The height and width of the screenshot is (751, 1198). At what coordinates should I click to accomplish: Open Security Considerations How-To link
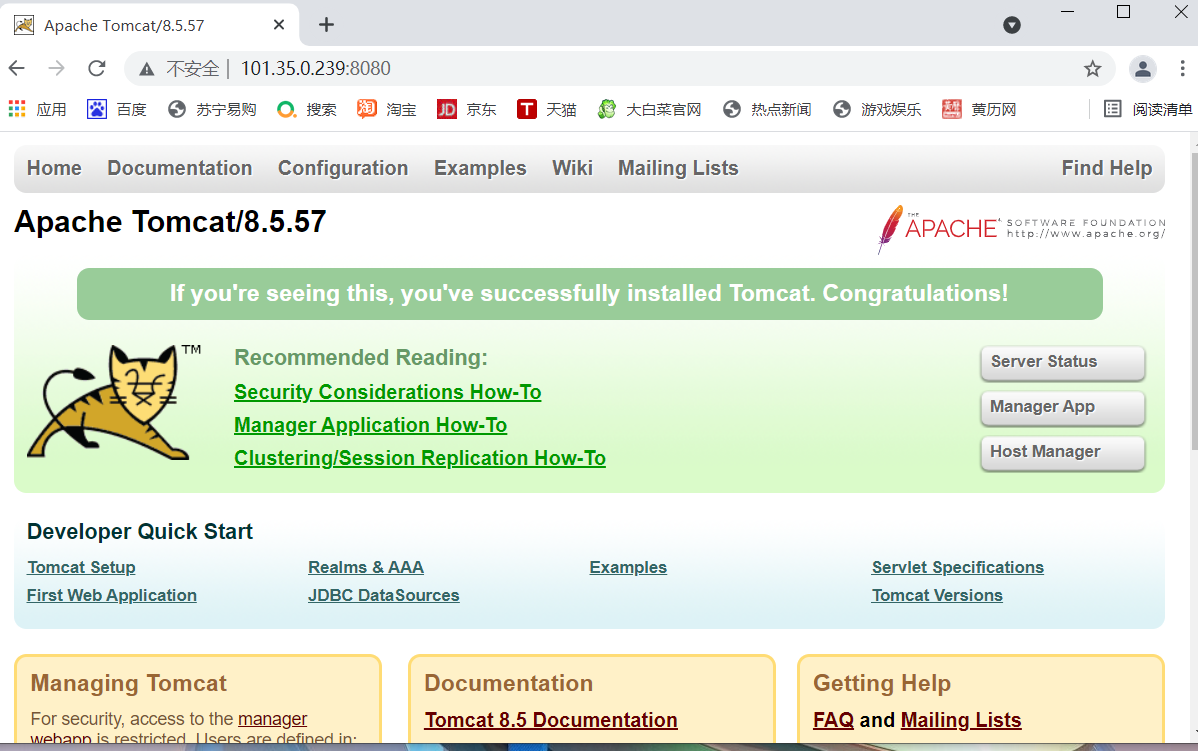[x=387, y=392]
